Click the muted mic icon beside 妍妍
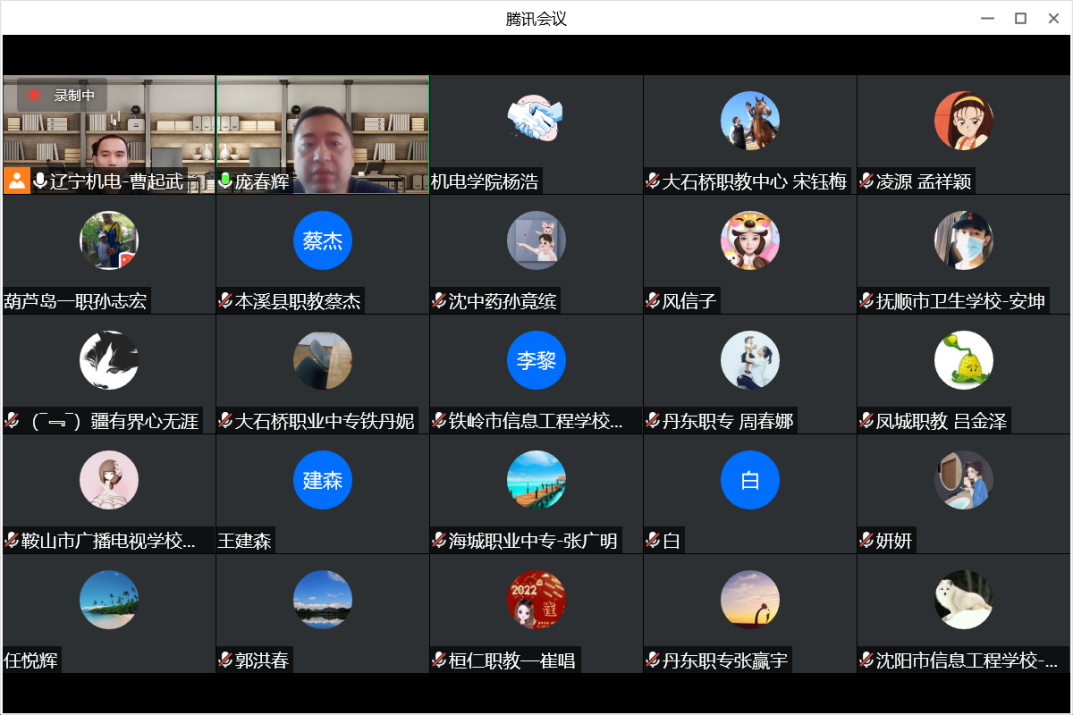Viewport: 1073px width, 715px height. coord(866,541)
